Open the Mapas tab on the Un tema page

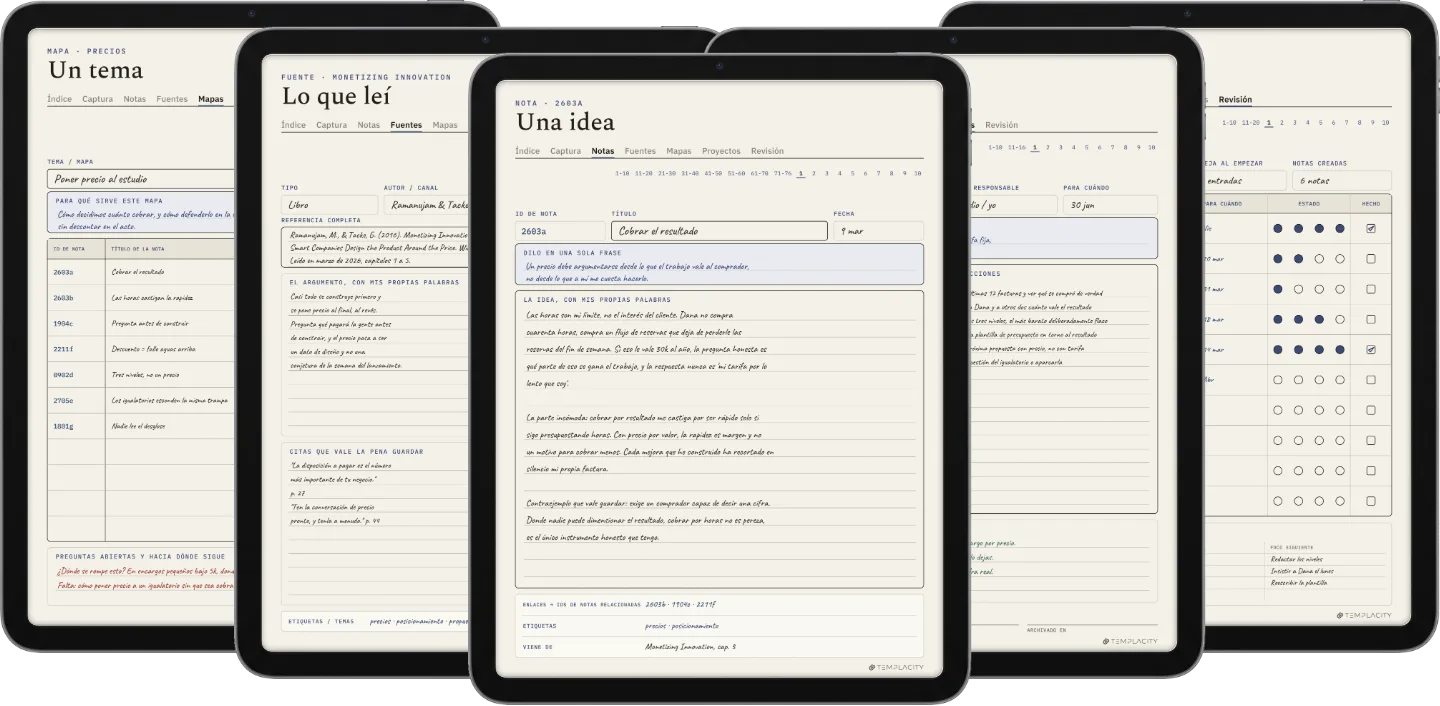coord(211,99)
